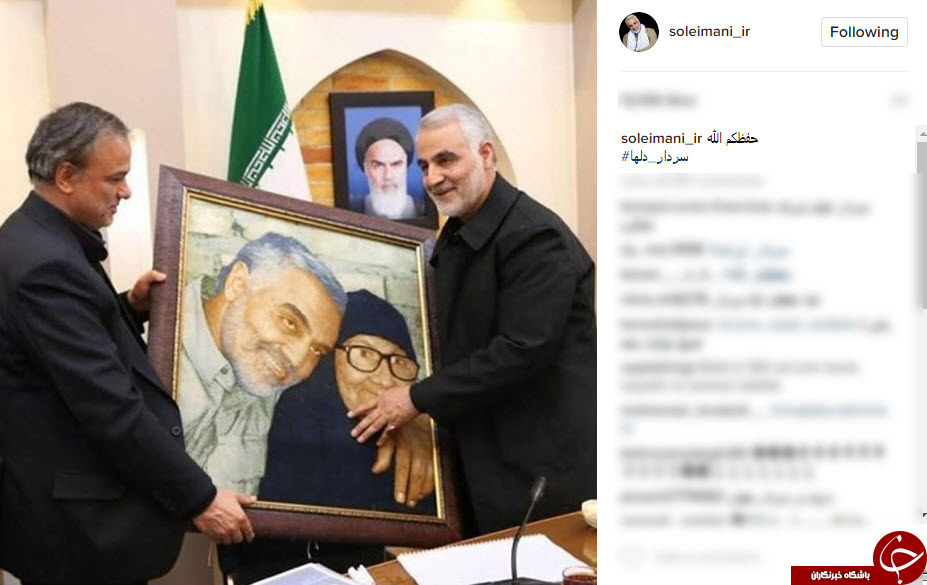Click the red circular news agency logo
The height and width of the screenshot is (585, 927).
pyautogui.click(x=900, y=557)
